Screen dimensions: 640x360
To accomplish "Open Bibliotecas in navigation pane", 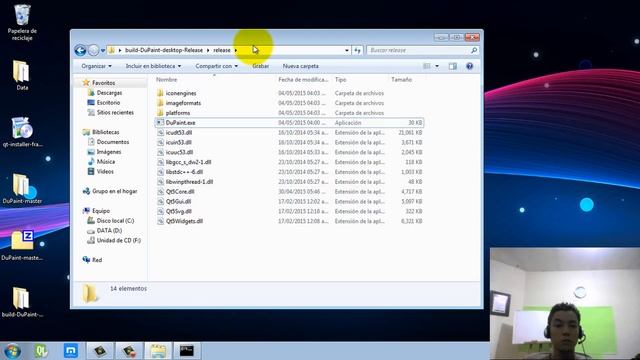I will [x=105, y=132].
